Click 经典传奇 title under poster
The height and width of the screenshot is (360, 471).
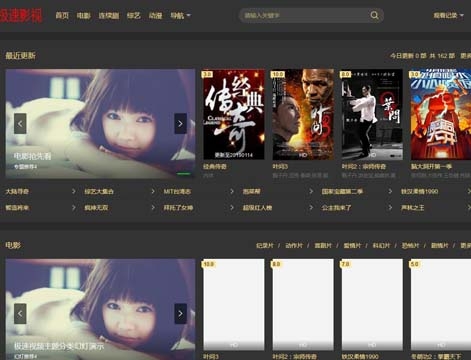tap(215, 166)
